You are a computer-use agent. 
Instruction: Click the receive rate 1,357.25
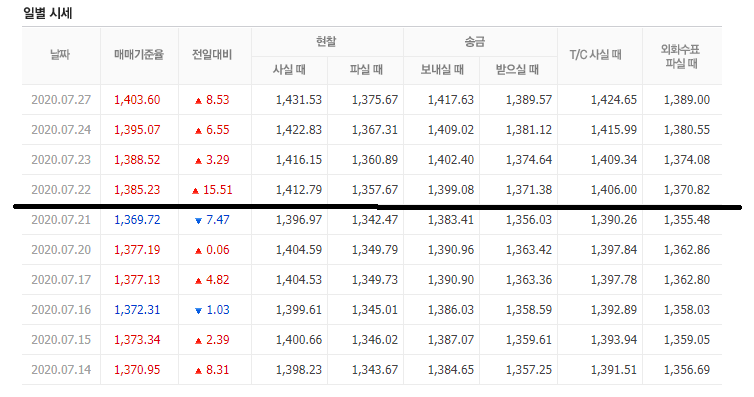pos(528,370)
